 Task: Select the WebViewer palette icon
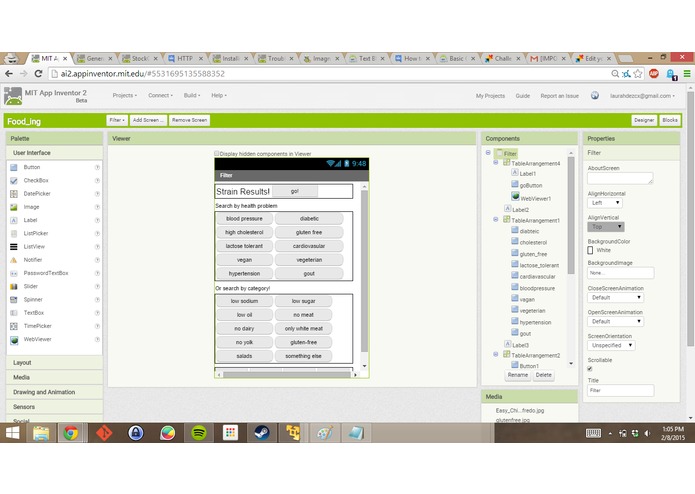point(14,340)
